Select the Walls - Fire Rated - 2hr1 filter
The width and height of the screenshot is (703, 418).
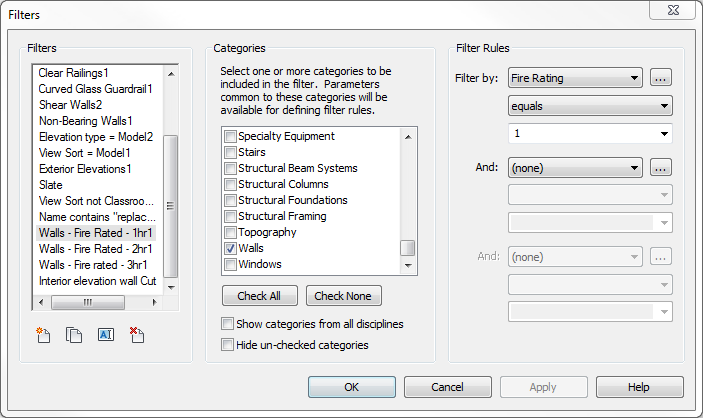click(x=96, y=248)
